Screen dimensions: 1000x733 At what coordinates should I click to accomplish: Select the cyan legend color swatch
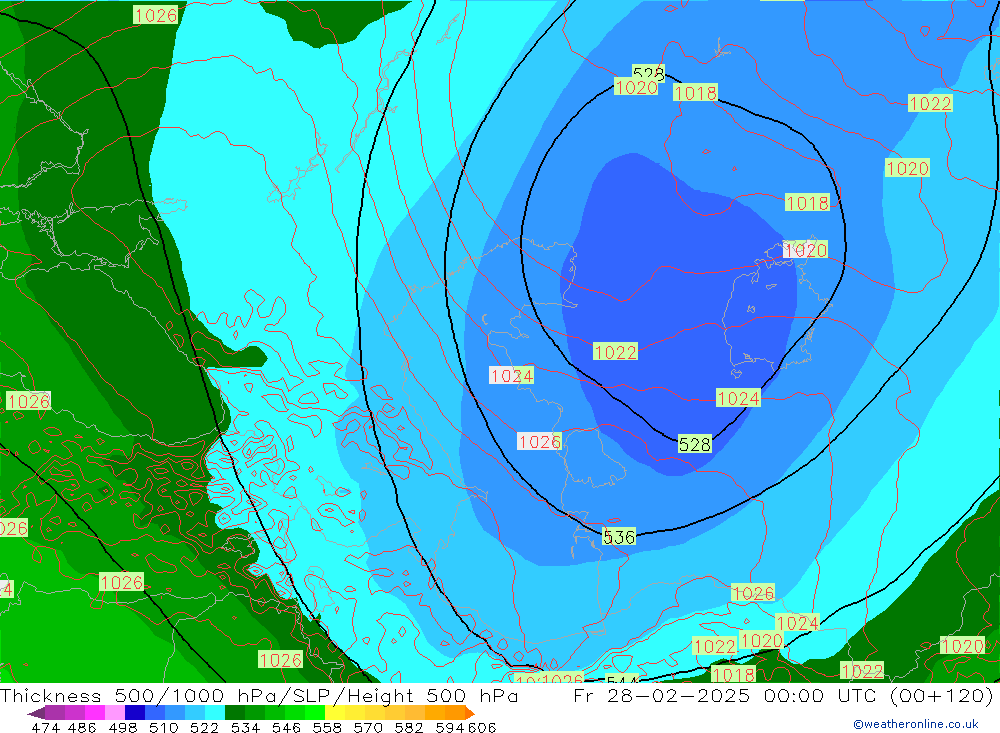tap(215, 712)
